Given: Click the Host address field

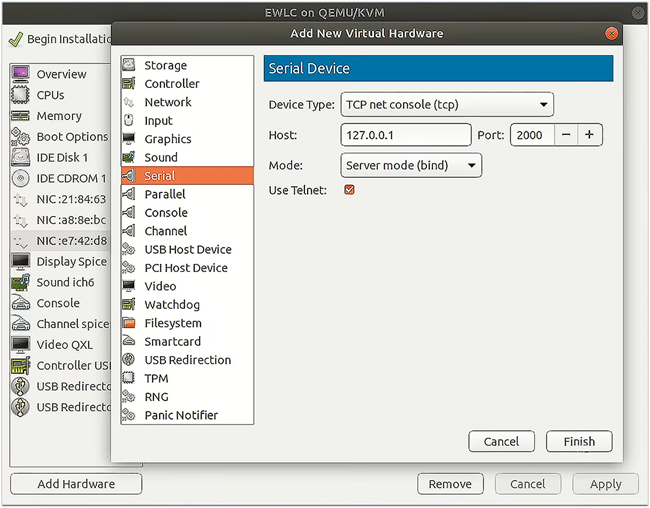Looking at the screenshot, I should (406, 135).
